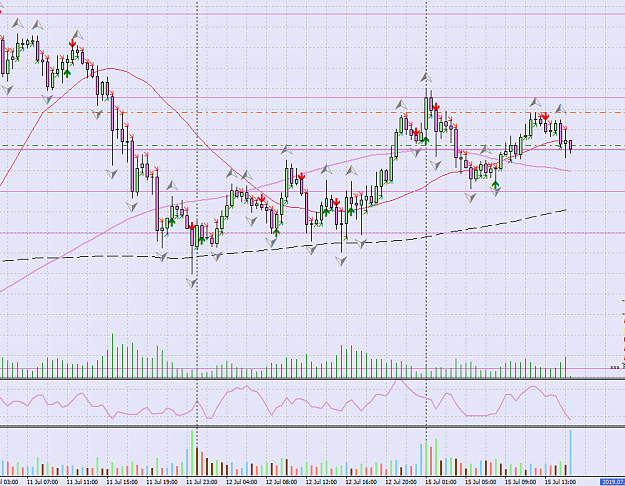Select the orange dash-dot horizontal level line

(312, 112)
